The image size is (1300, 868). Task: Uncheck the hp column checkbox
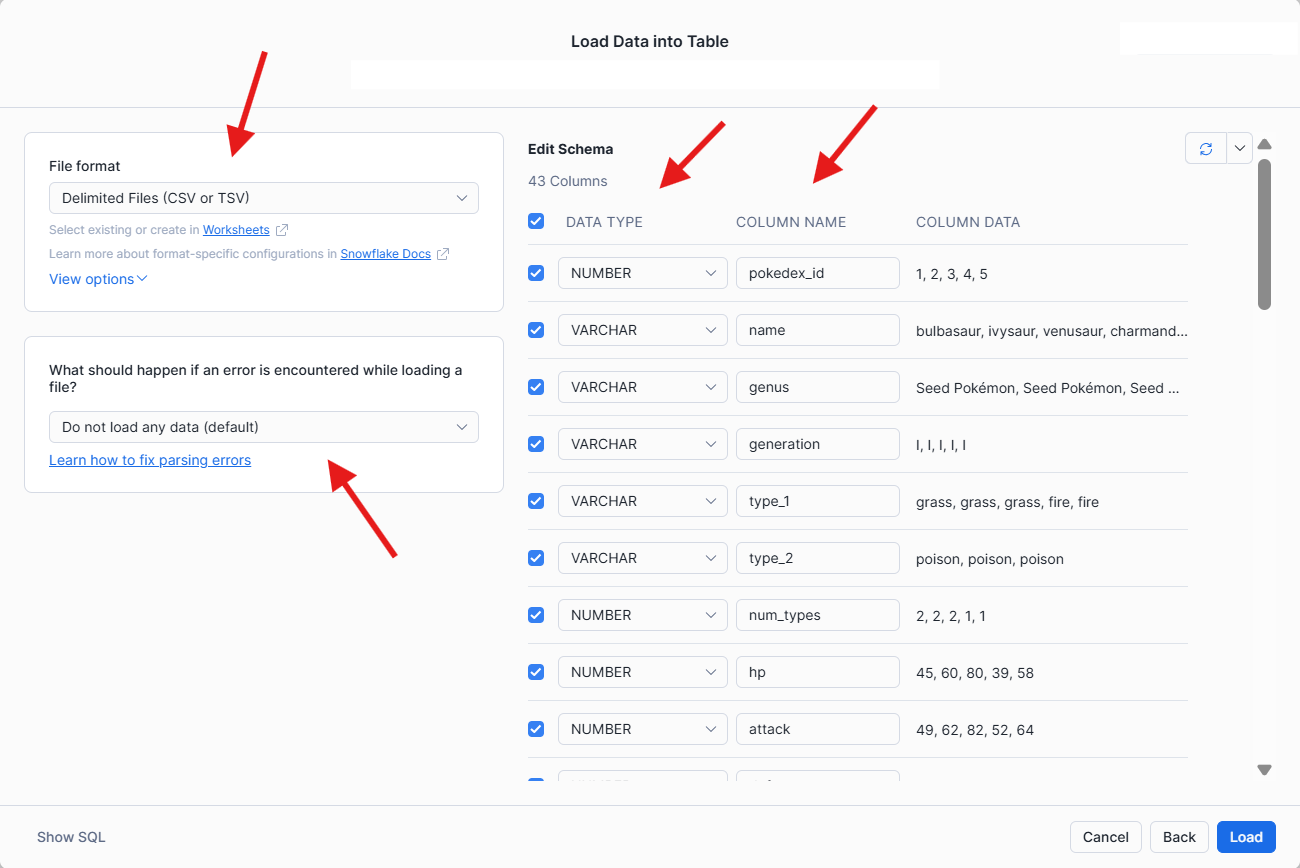(x=536, y=671)
